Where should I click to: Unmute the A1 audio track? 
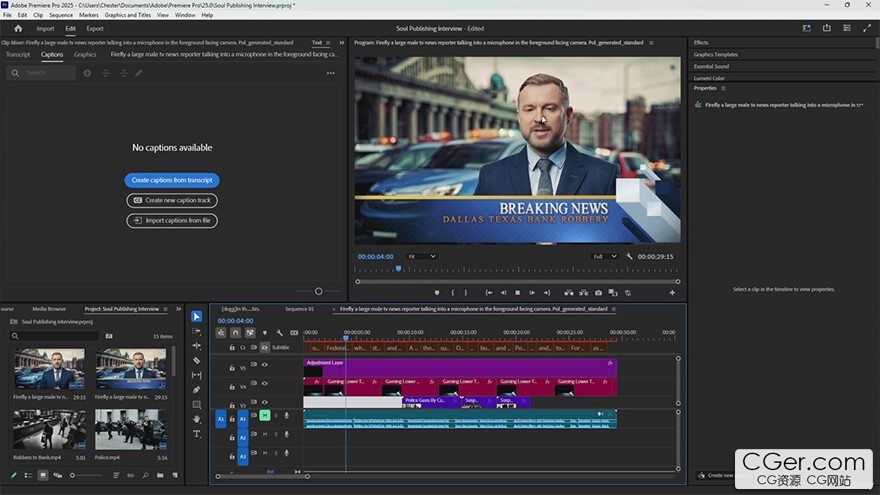pos(264,415)
